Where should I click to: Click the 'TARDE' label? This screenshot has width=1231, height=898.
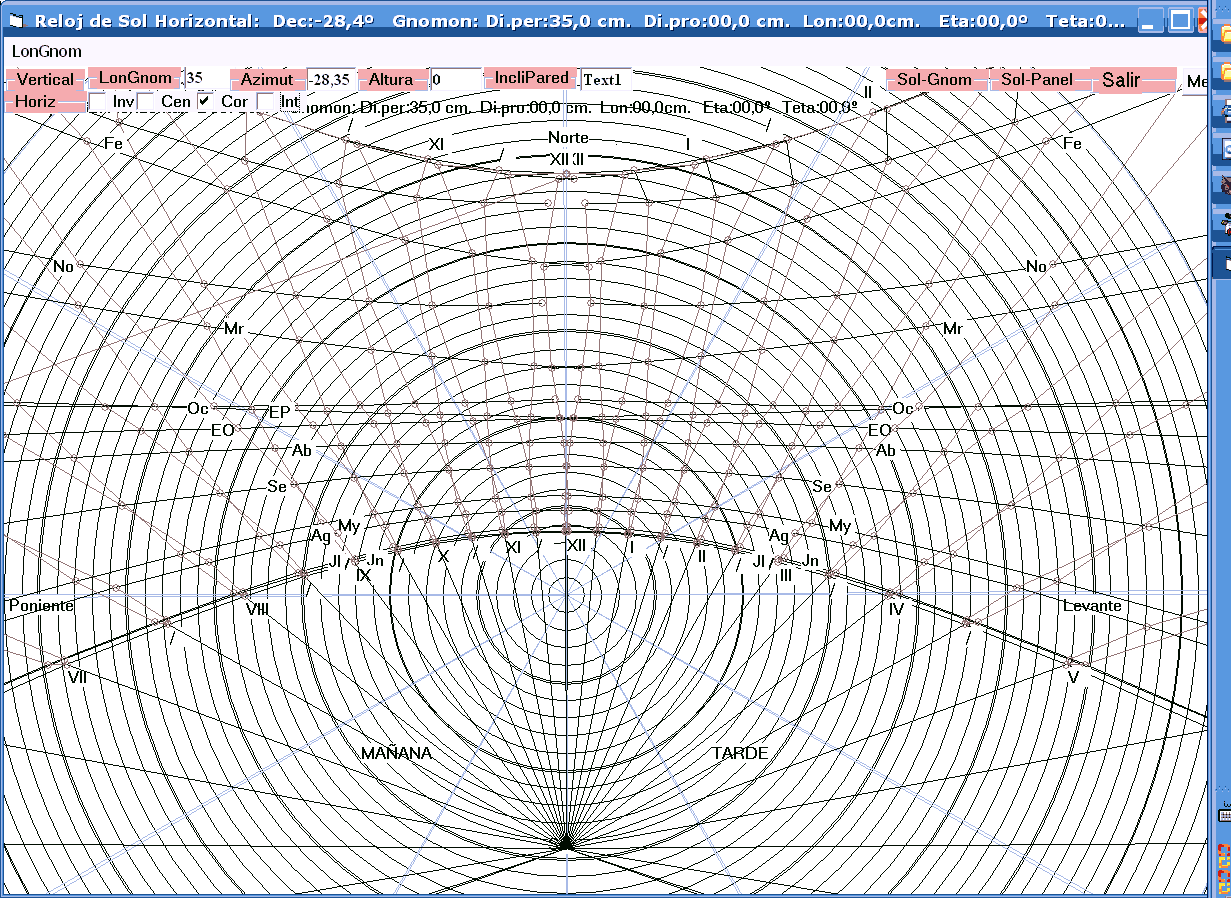pos(740,753)
